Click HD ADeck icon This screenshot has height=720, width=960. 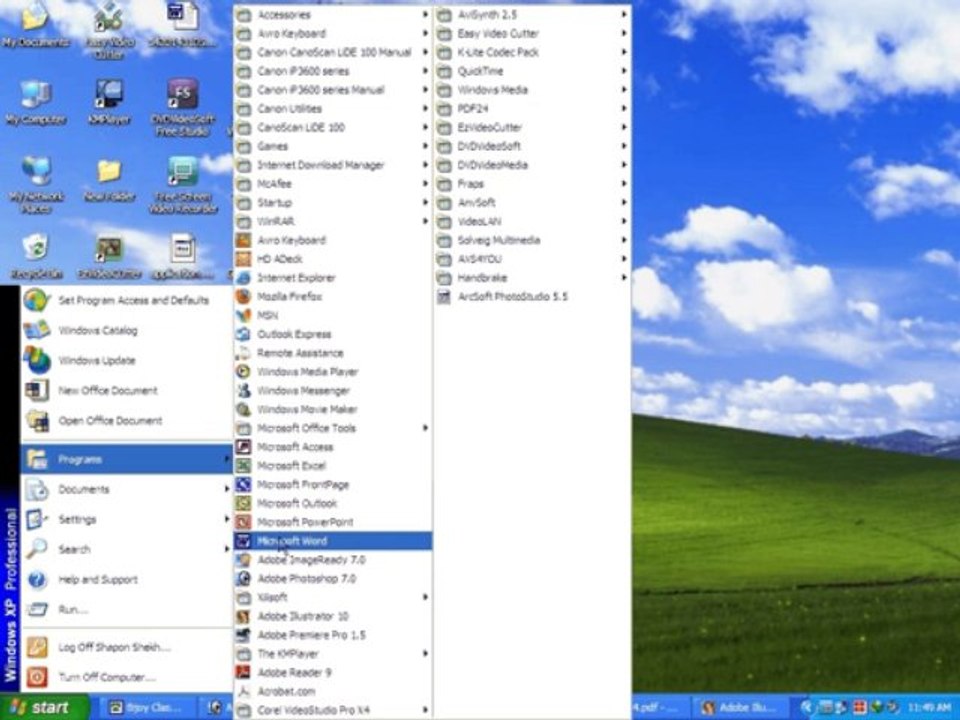coord(244,259)
